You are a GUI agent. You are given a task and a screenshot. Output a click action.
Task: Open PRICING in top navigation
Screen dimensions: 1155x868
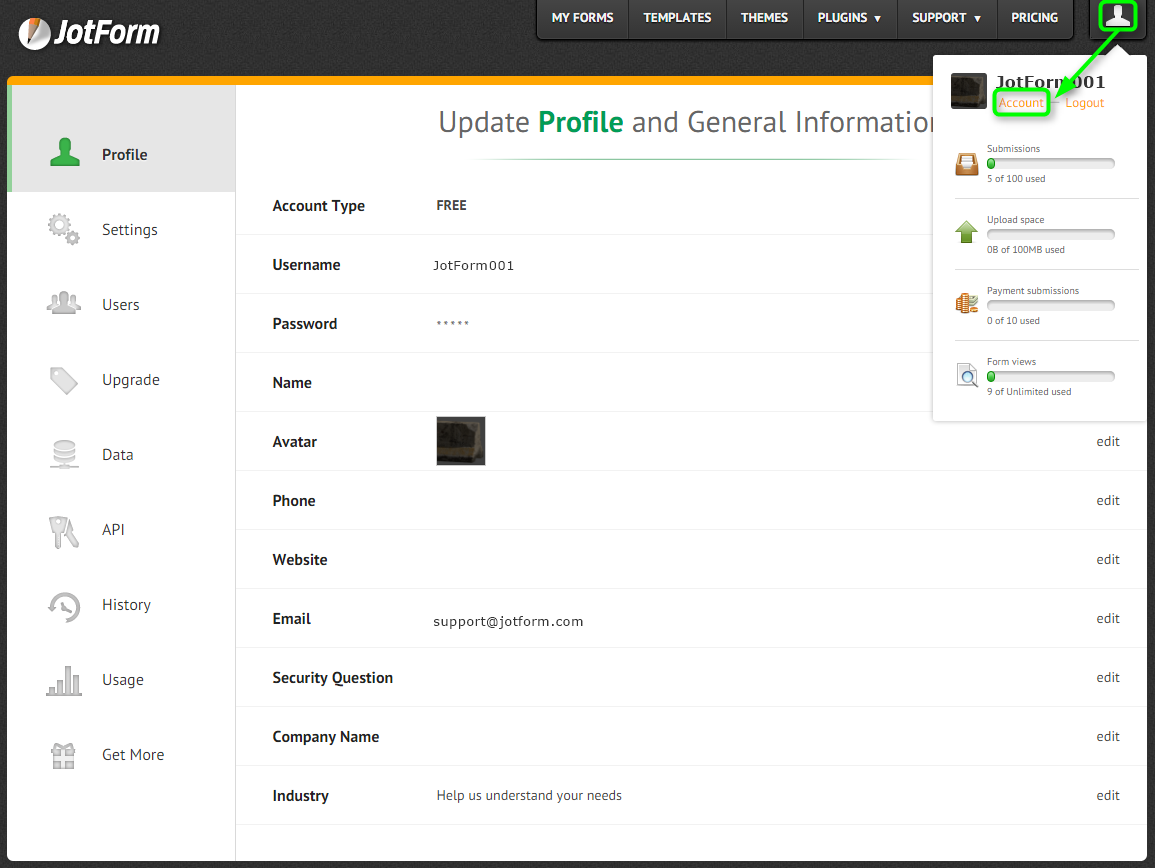click(1034, 18)
